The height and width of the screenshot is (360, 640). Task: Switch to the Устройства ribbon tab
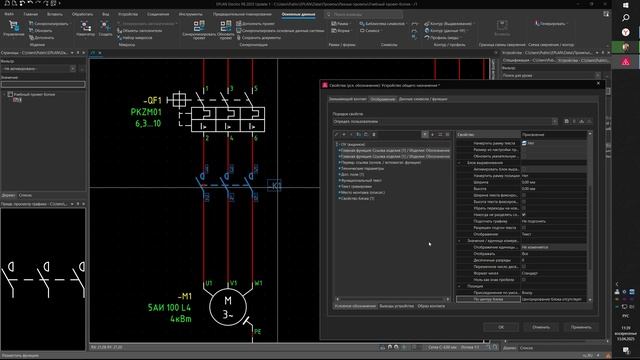[x=128, y=14]
